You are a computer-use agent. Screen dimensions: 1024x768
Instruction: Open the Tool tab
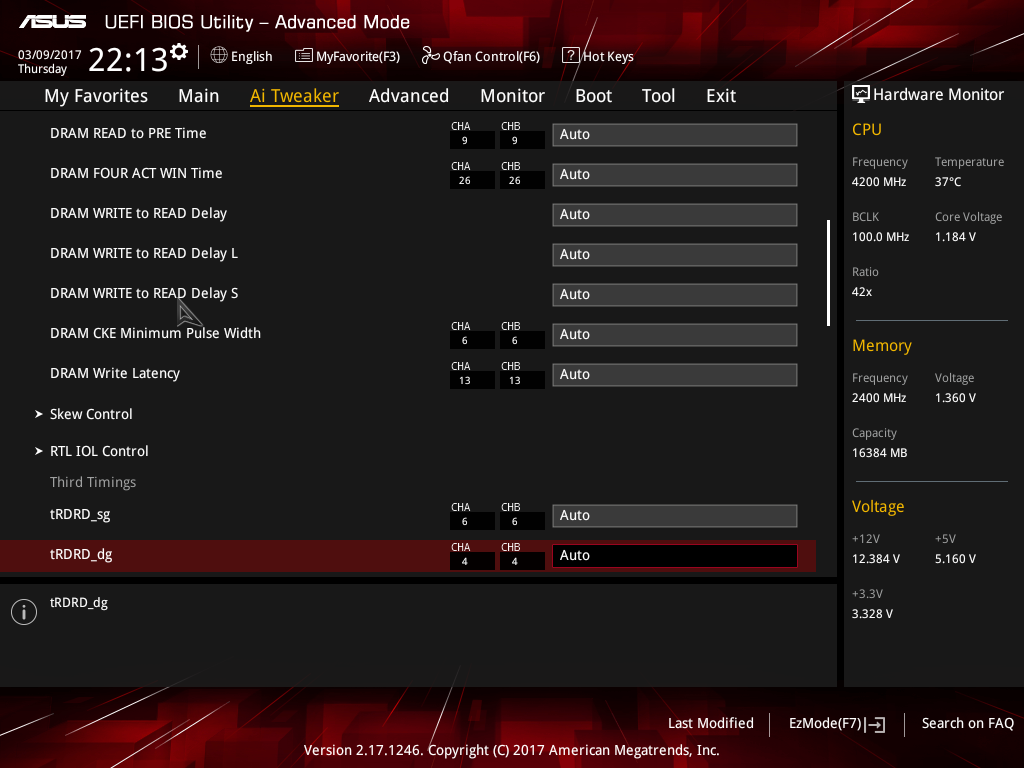pyautogui.click(x=658, y=96)
